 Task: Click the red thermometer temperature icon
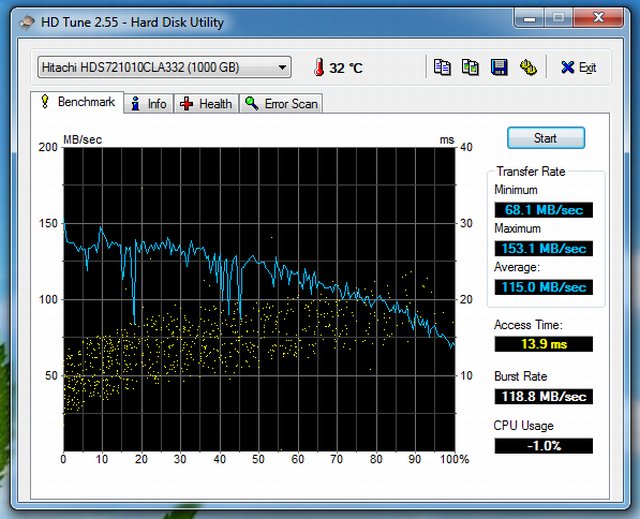pyautogui.click(x=319, y=68)
